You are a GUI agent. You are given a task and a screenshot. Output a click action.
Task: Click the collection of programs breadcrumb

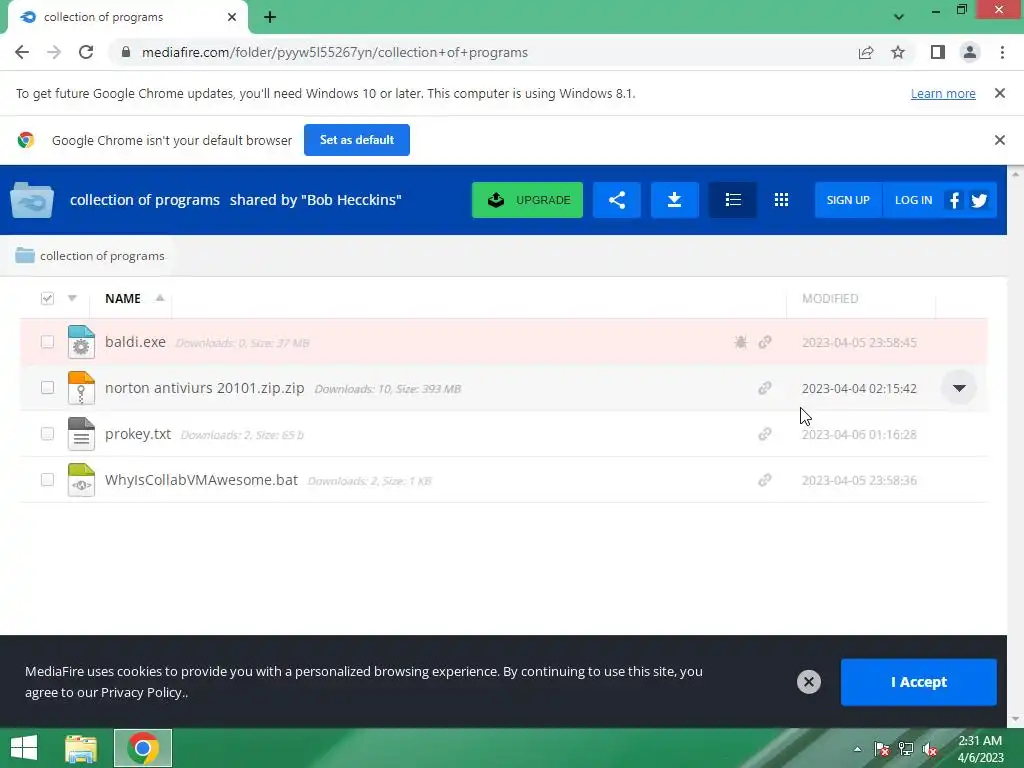(103, 256)
